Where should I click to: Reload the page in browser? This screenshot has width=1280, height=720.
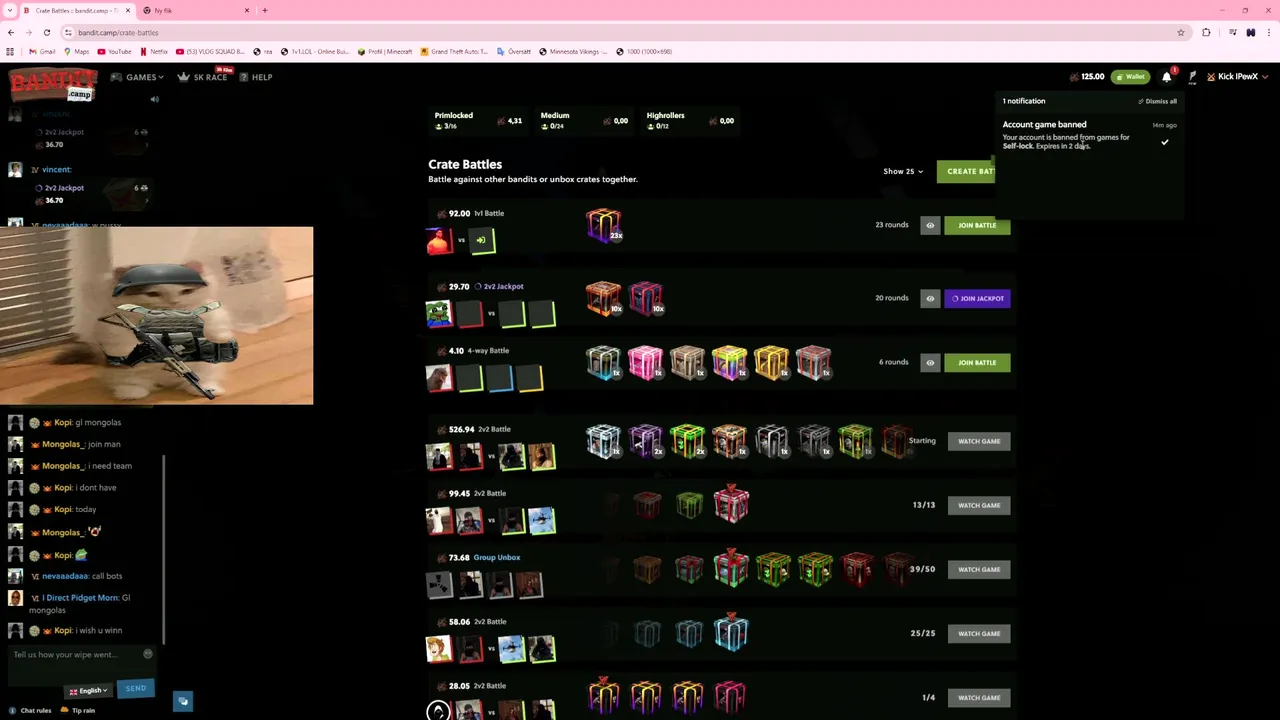(46, 33)
